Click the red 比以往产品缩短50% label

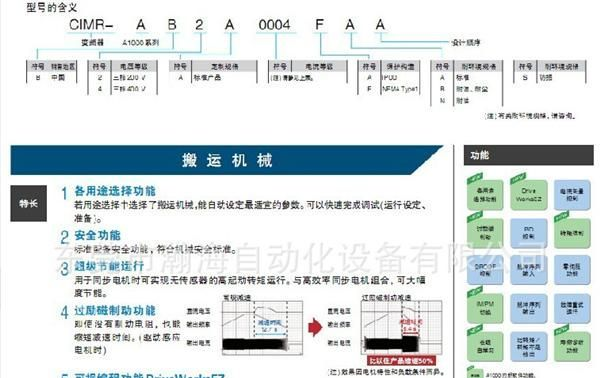tap(401, 361)
